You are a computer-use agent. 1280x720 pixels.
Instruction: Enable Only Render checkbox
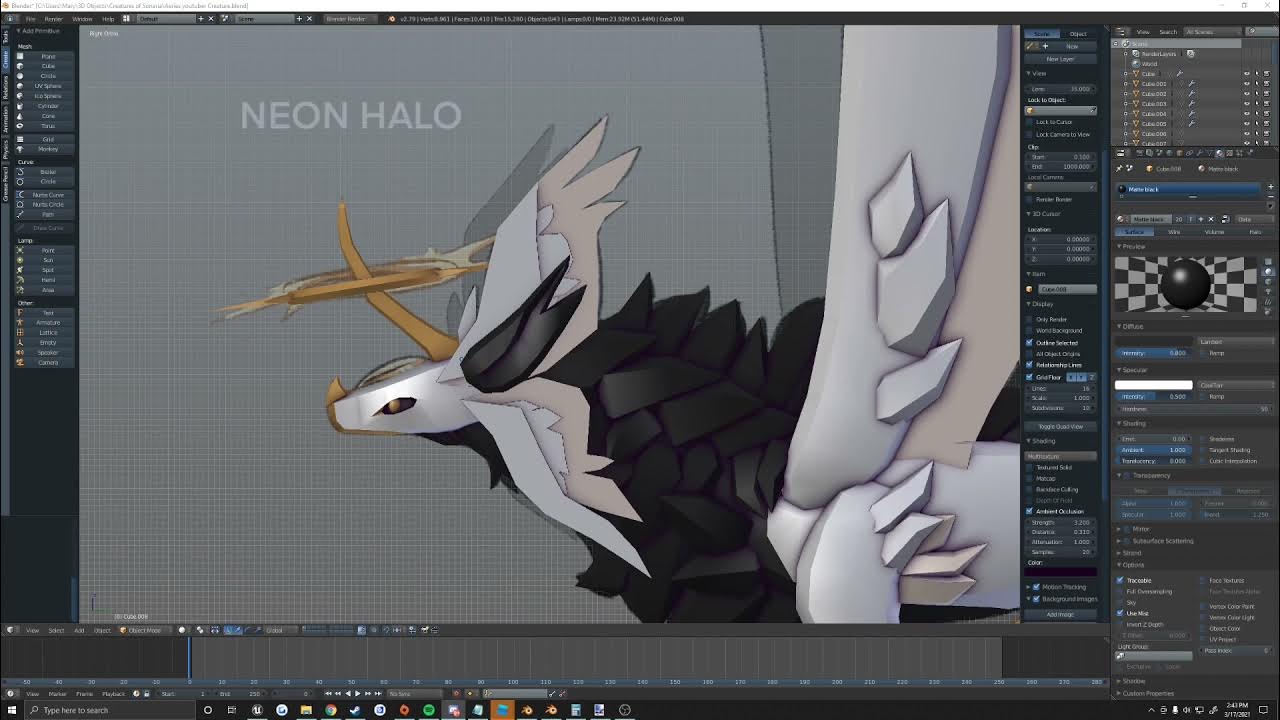coord(1029,320)
